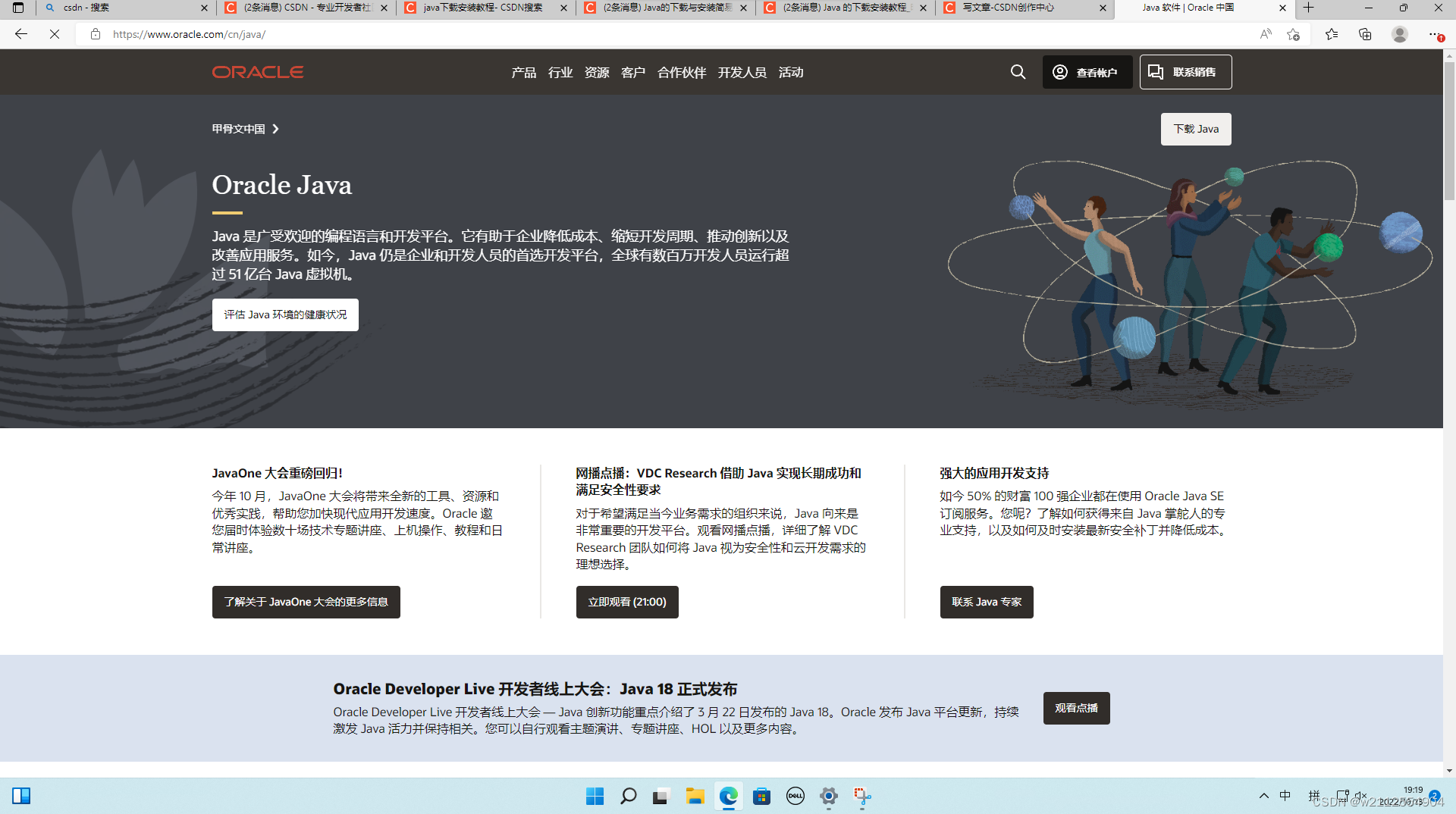1456x814 pixels.
Task: Click Microsoft Edge taskbar icon
Action: (728, 796)
